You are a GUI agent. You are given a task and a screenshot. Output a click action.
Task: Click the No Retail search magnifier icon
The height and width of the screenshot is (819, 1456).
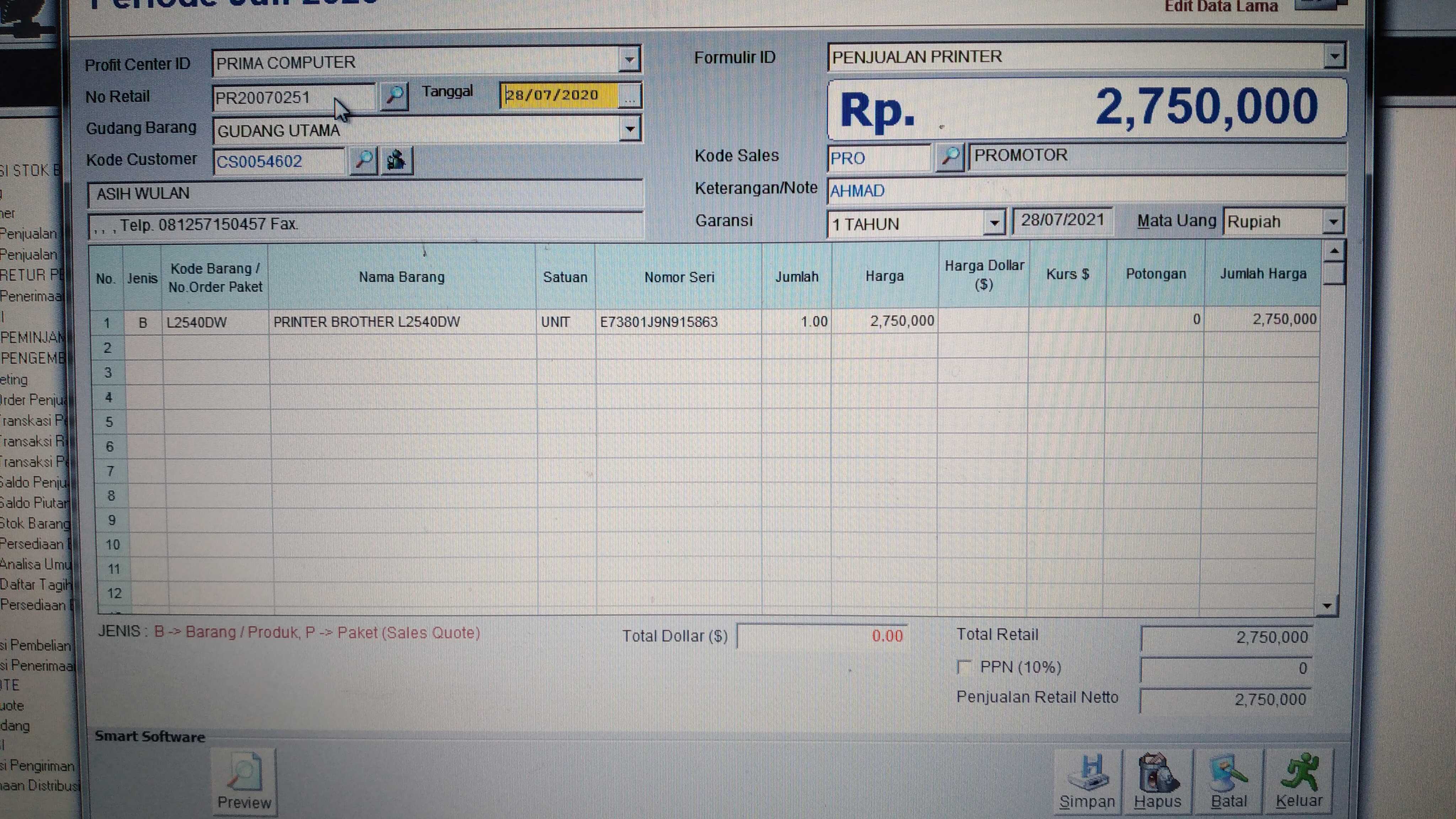pyautogui.click(x=394, y=96)
